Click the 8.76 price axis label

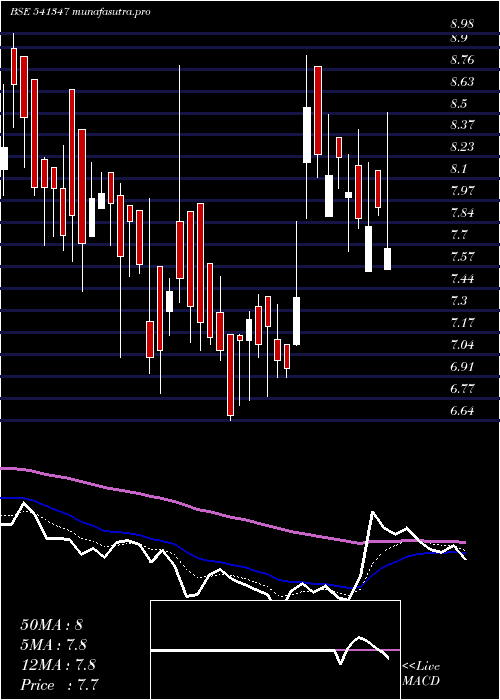tap(462, 60)
